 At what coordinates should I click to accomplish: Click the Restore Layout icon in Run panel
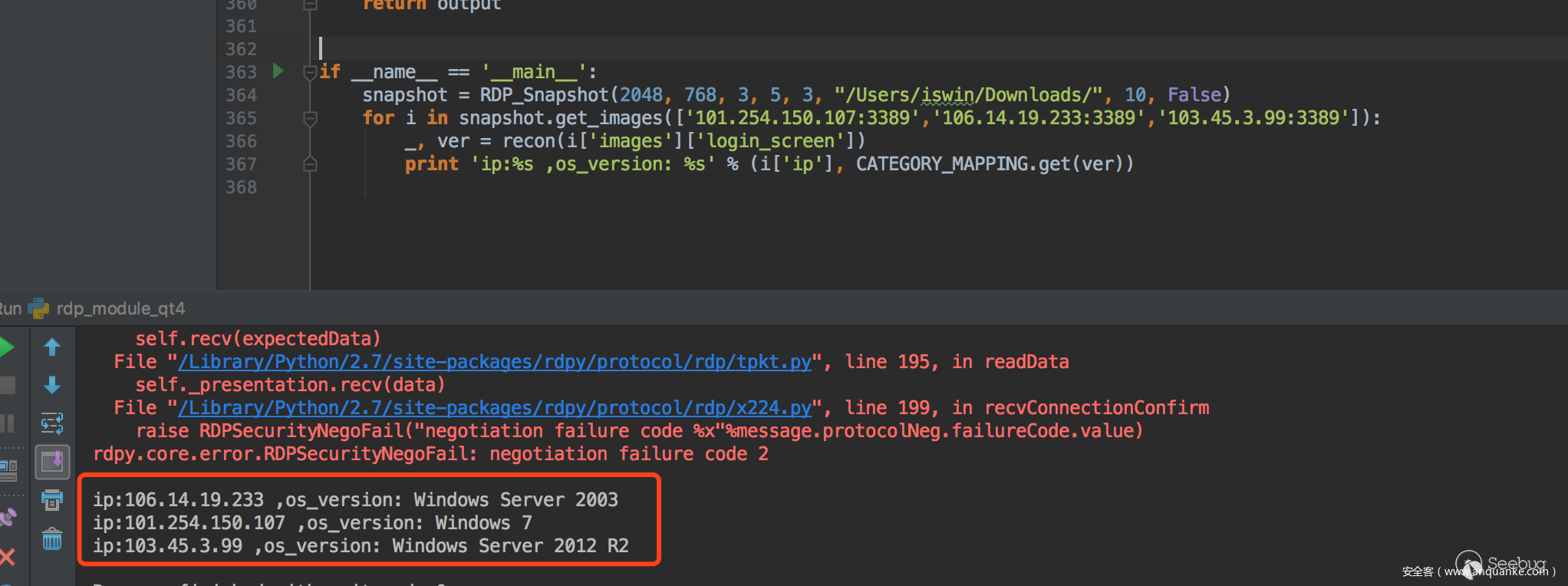8,468
